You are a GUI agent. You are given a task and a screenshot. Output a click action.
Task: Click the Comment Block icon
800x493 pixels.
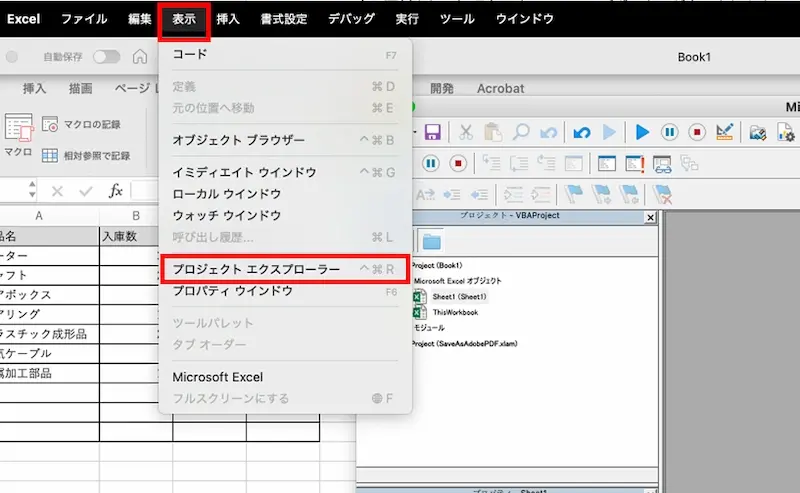click(x=513, y=194)
